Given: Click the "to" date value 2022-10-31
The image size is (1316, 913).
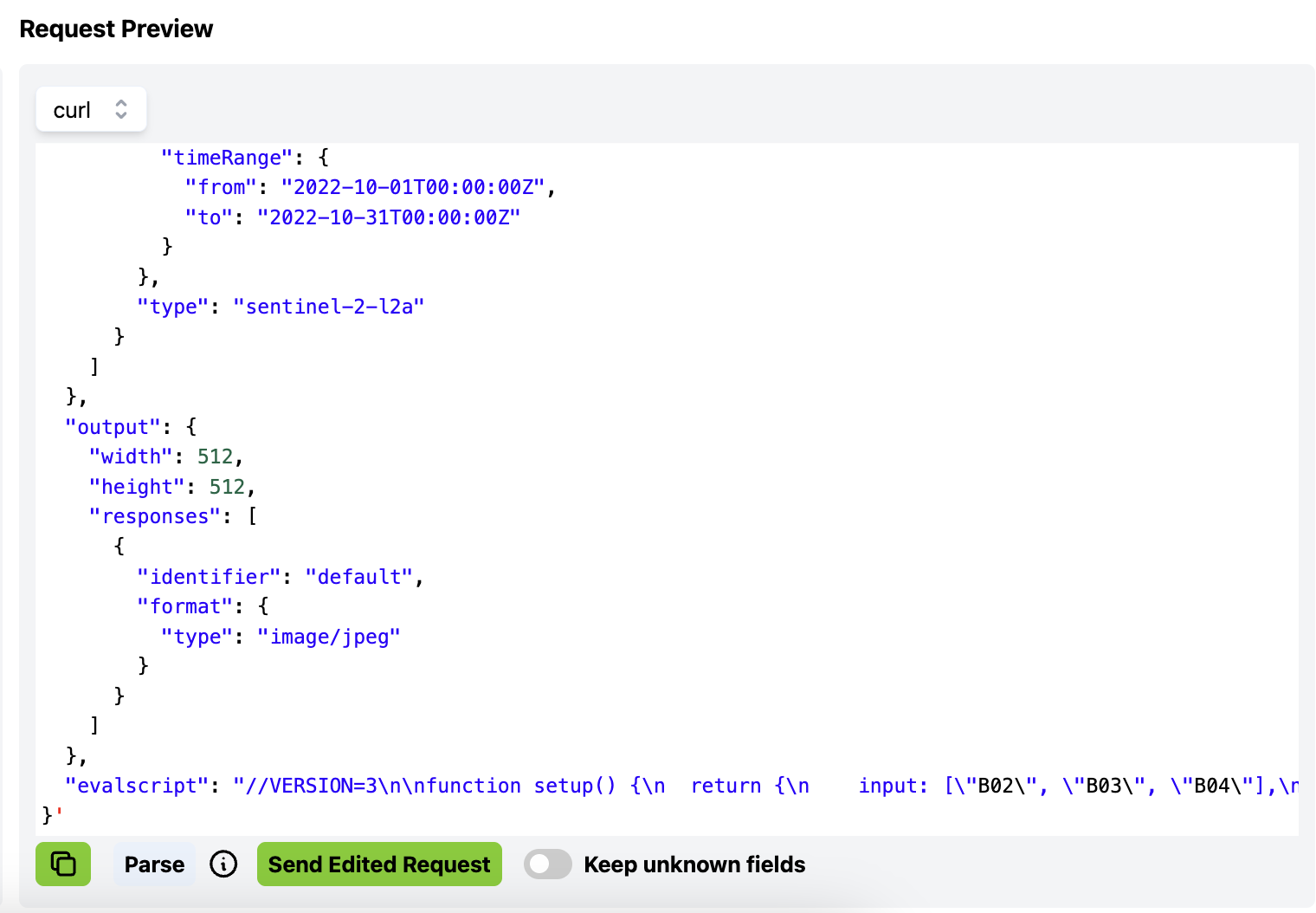Looking at the screenshot, I should pos(389,217).
